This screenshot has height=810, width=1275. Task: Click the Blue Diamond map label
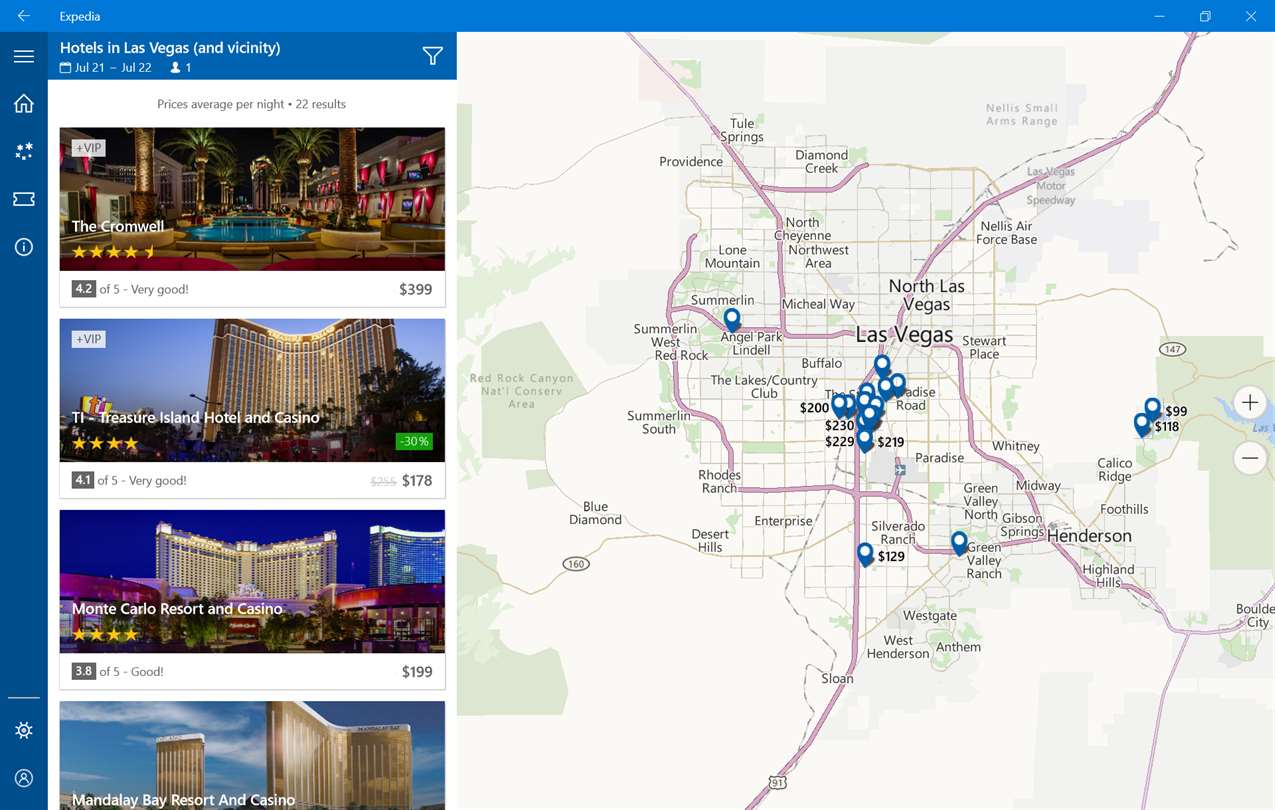point(595,513)
